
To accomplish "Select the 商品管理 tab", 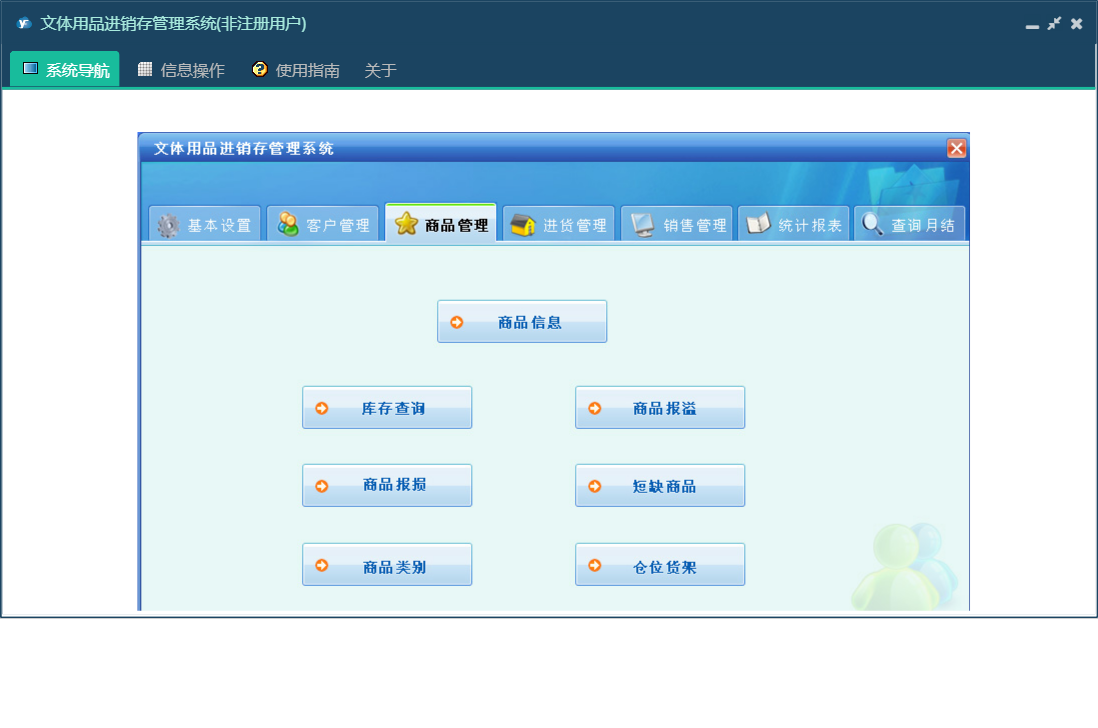I will pyautogui.click(x=441, y=223).
